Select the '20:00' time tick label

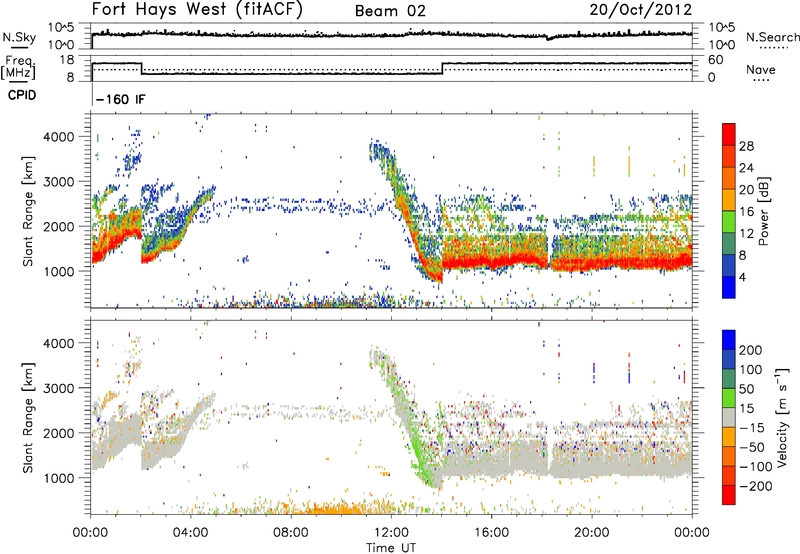(x=591, y=533)
